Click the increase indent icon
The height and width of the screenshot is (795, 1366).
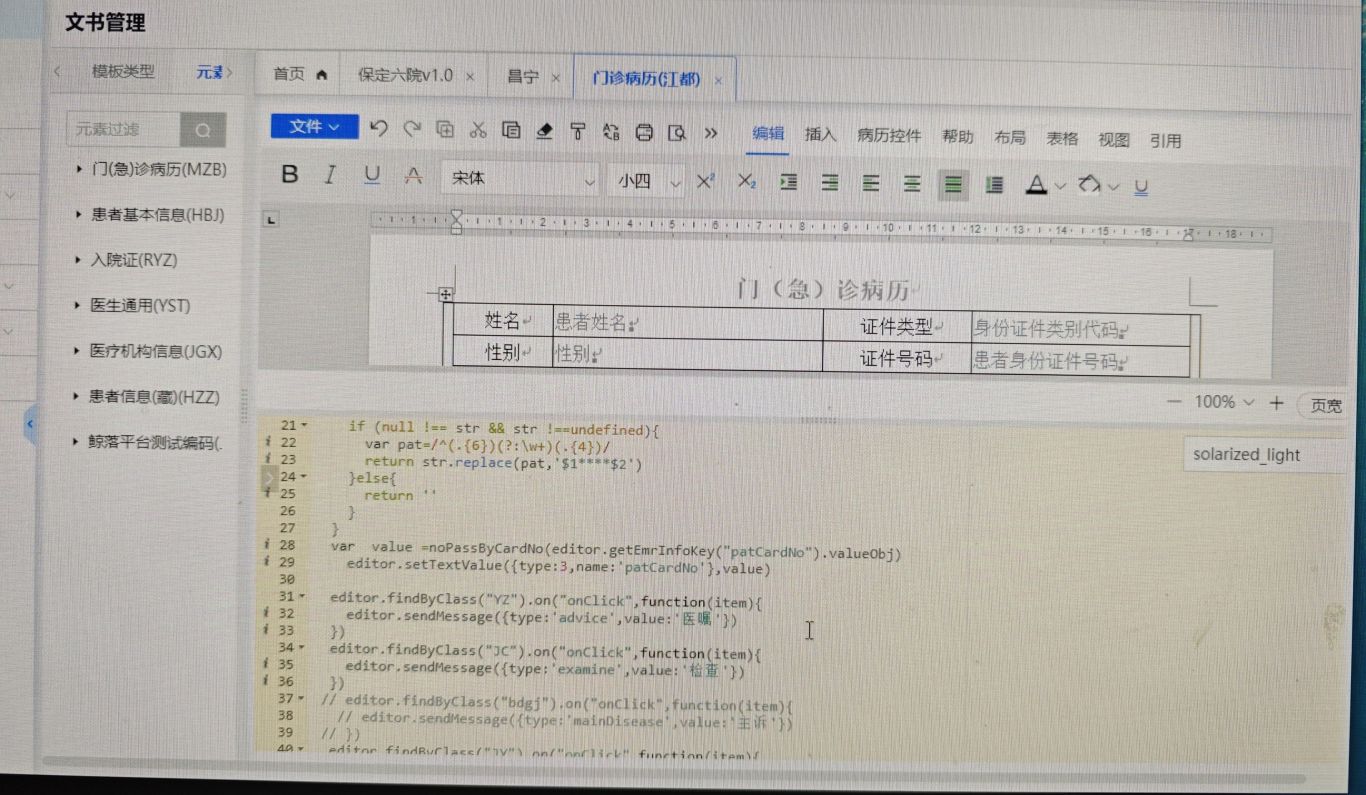[789, 182]
